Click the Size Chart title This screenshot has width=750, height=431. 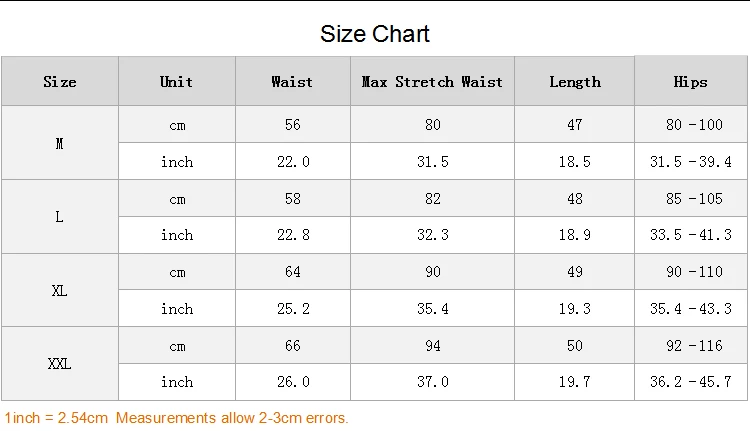point(375,34)
